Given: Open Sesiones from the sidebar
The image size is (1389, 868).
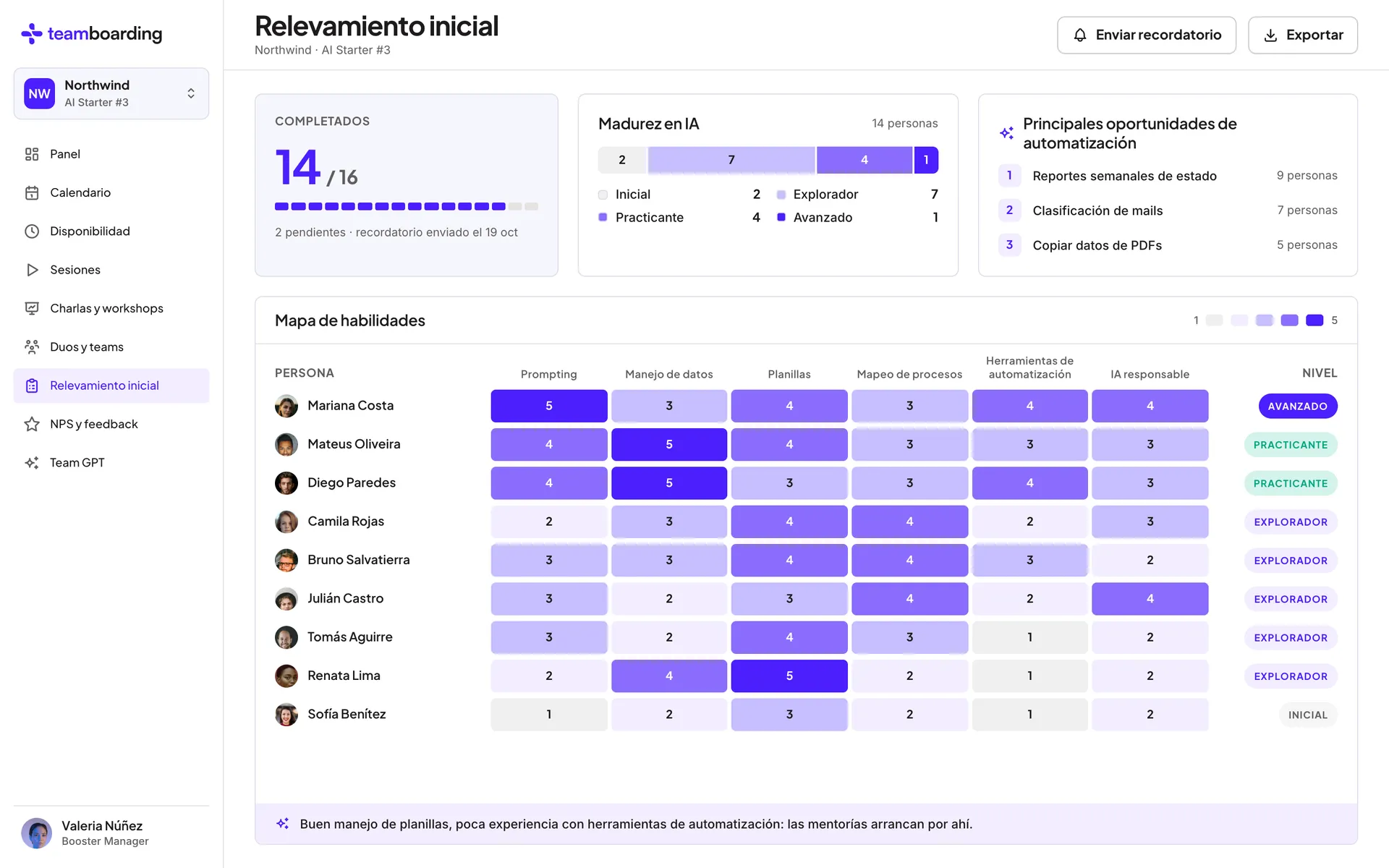Looking at the screenshot, I should click(x=111, y=270).
